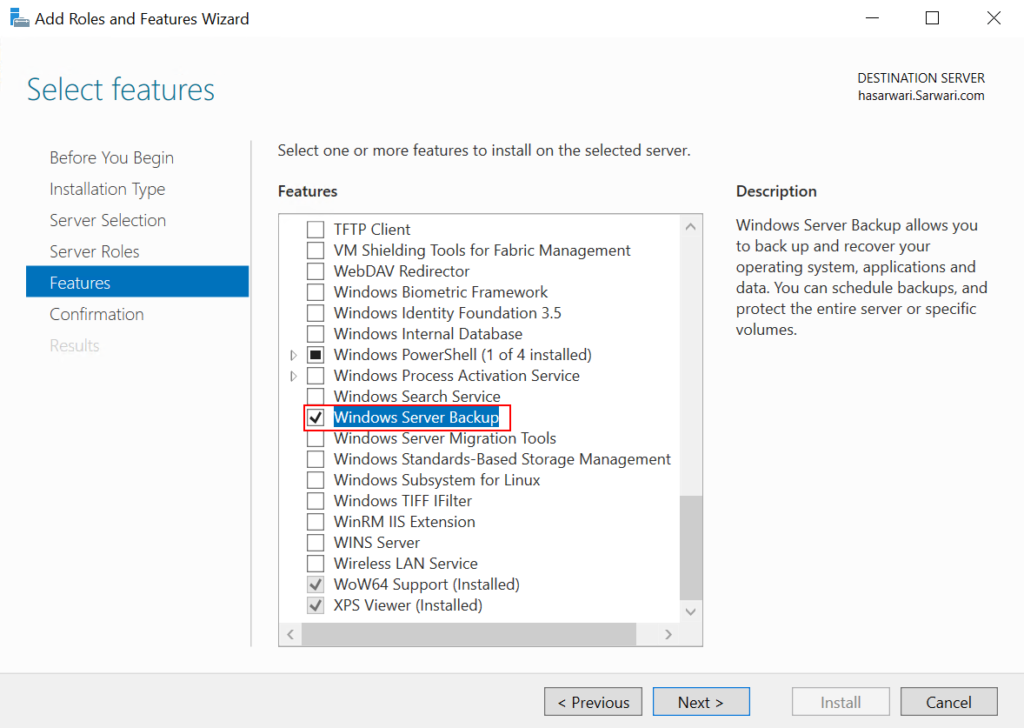
Task: Check Windows Subsystem for Linux
Action: tap(315, 480)
